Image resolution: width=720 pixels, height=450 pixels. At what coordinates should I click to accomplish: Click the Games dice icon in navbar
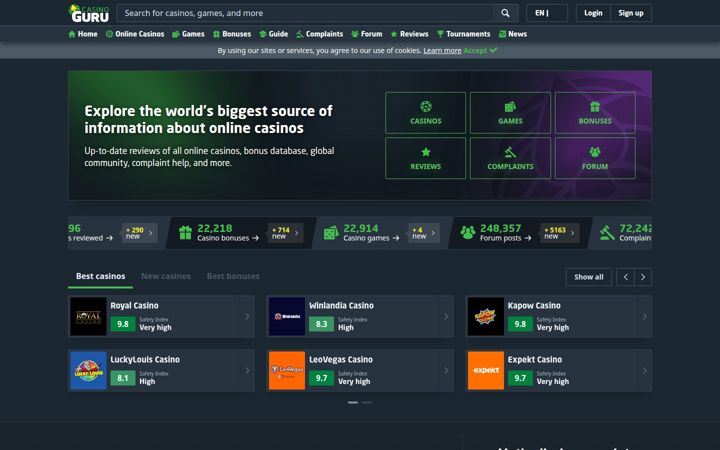[175, 34]
